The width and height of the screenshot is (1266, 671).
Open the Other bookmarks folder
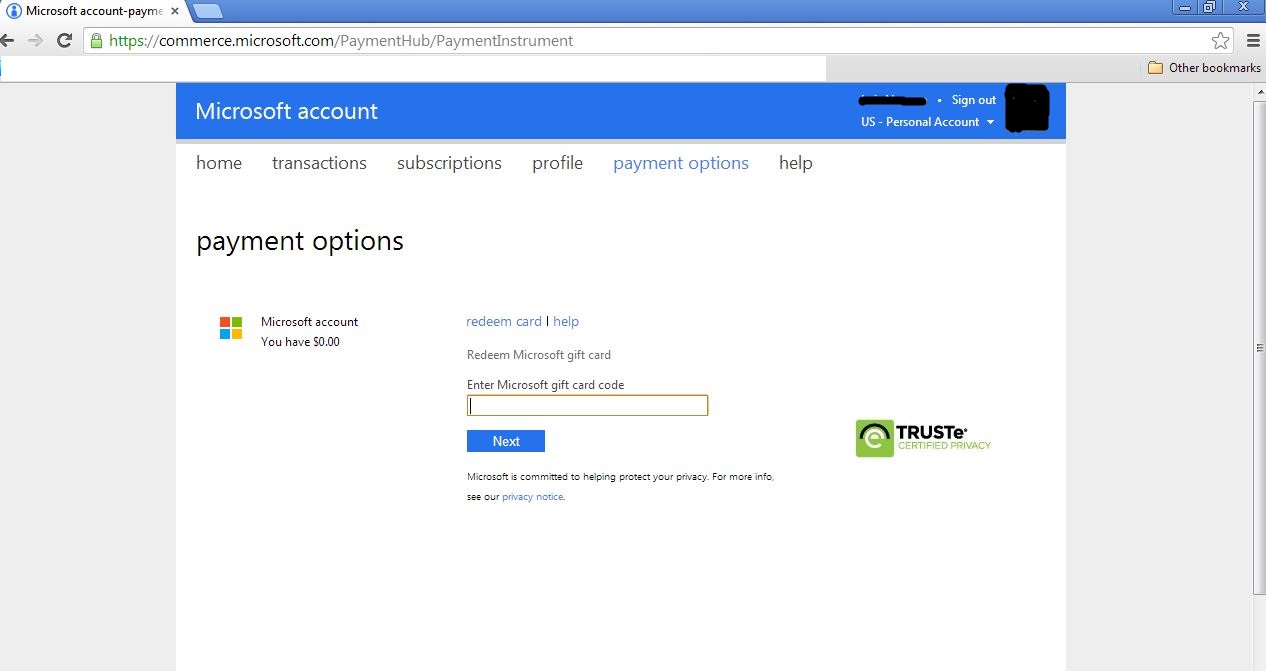point(1204,68)
